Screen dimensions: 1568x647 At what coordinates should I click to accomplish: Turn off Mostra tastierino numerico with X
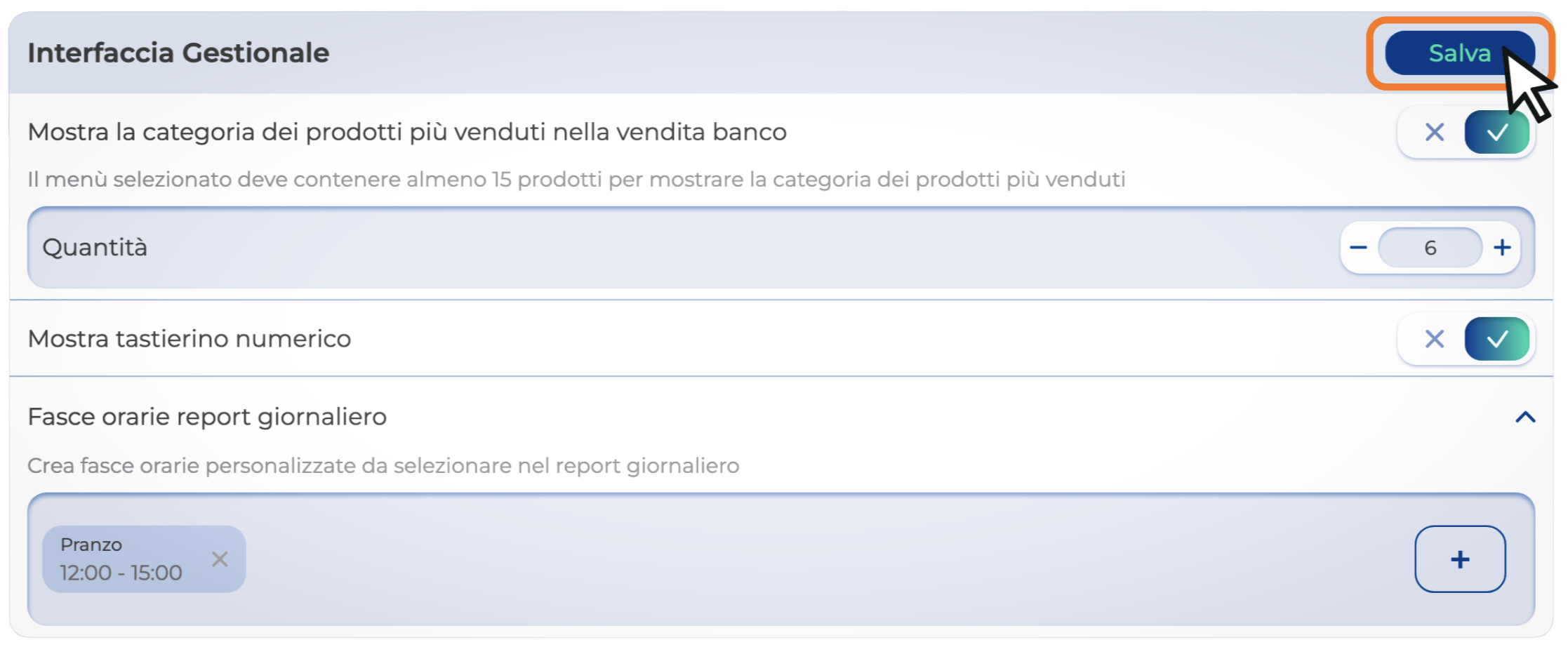coord(1434,340)
